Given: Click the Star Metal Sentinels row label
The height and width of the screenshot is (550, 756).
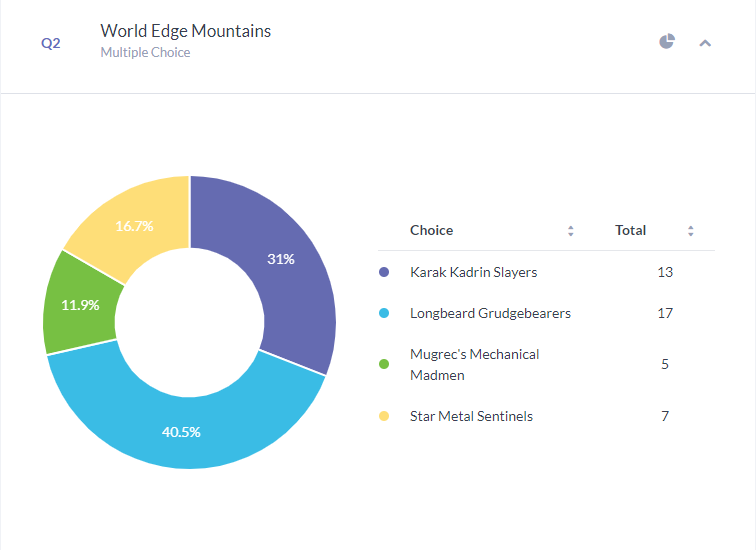Looking at the screenshot, I should tap(471, 416).
